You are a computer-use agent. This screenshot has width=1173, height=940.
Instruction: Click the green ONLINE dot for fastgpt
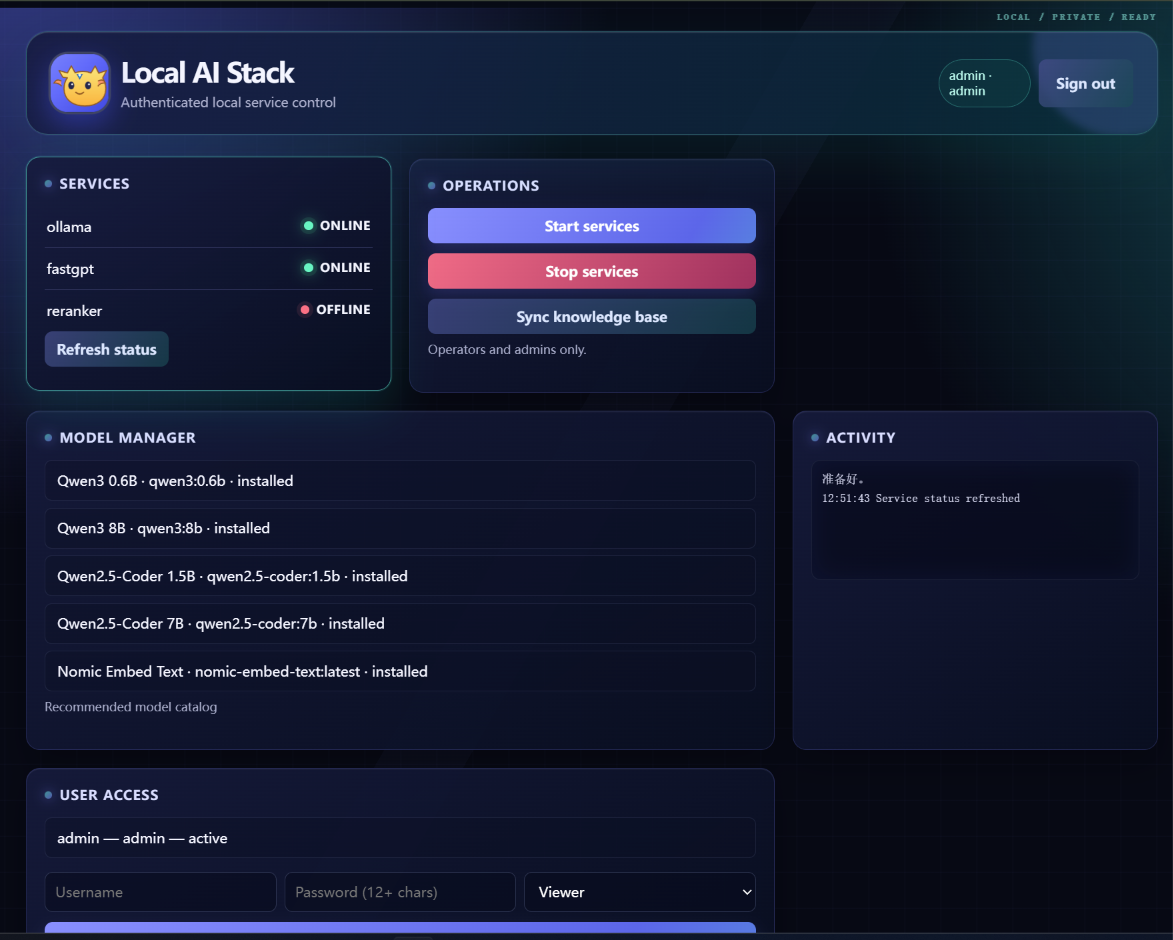pos(308,268)
